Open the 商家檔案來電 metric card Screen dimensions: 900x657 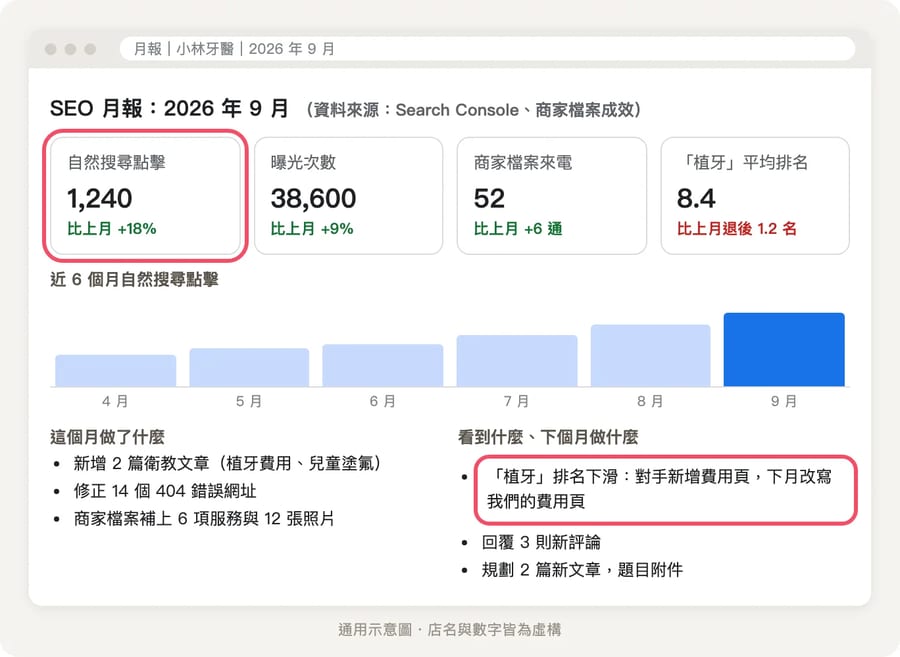point(552,196)
